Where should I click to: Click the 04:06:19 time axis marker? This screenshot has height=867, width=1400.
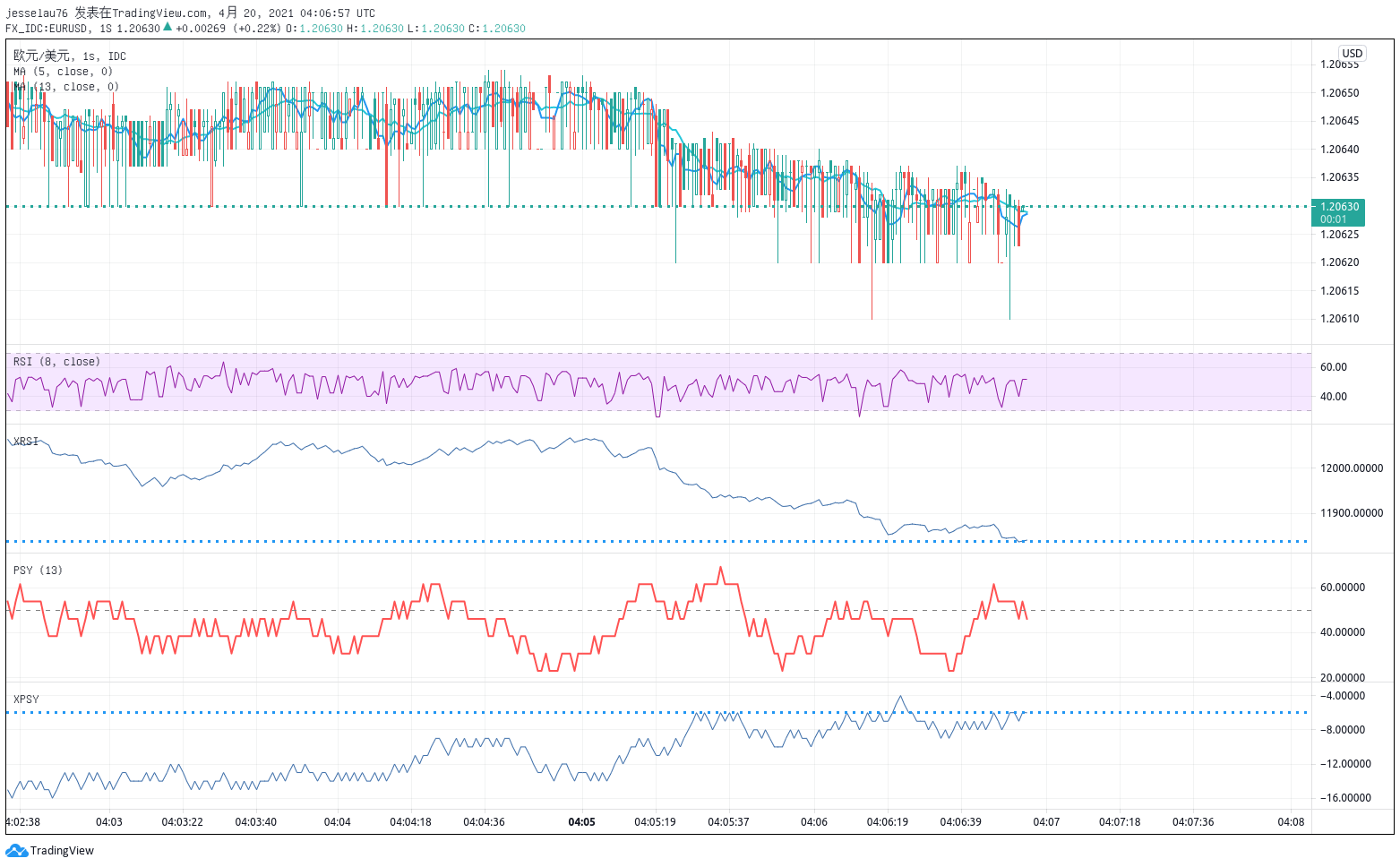pyautogui.click(x=887, y=822)
